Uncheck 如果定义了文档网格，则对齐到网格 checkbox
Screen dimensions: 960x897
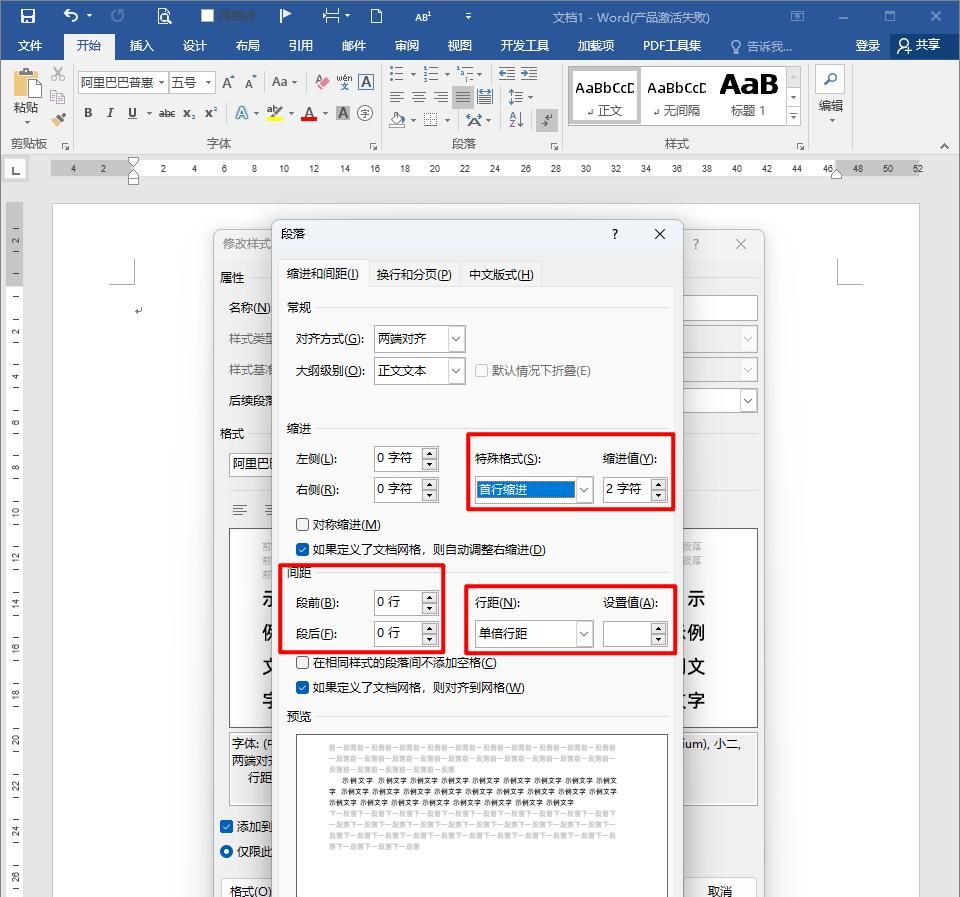(303, 687)
